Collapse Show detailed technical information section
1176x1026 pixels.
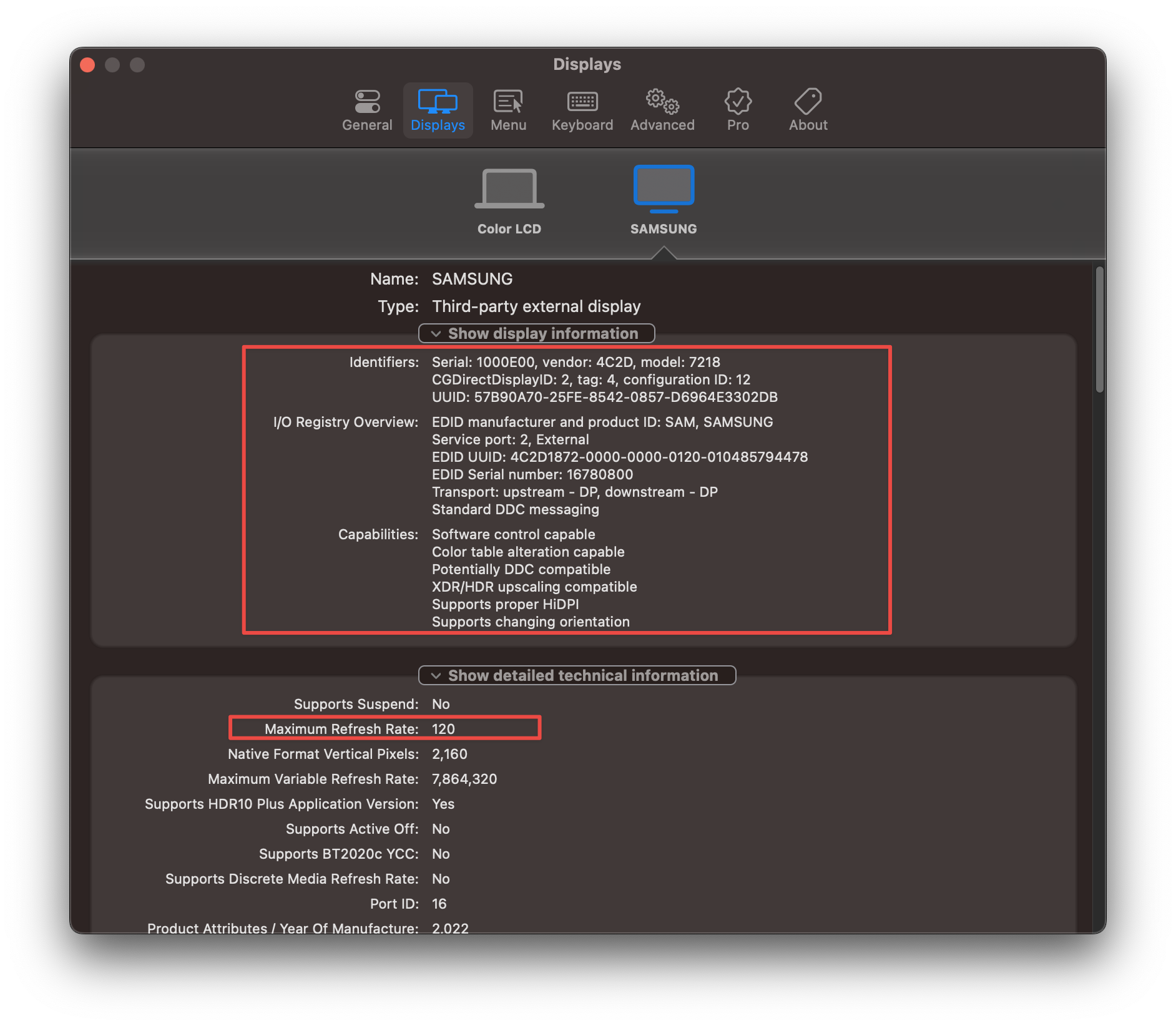point(577,675)
